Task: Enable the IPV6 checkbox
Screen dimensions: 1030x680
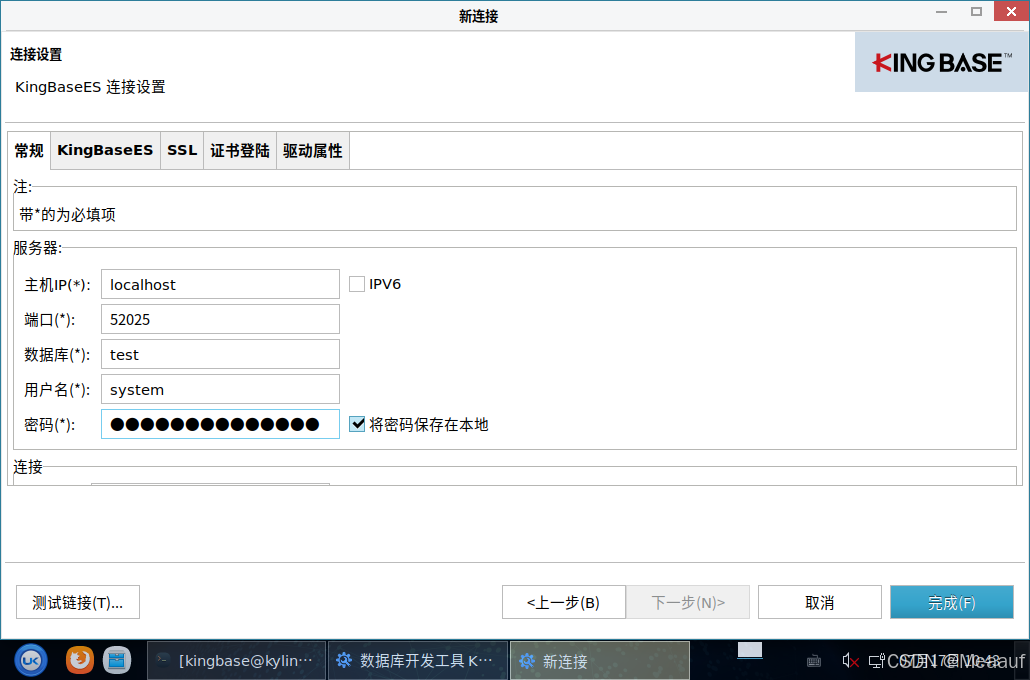Action: 357,284
